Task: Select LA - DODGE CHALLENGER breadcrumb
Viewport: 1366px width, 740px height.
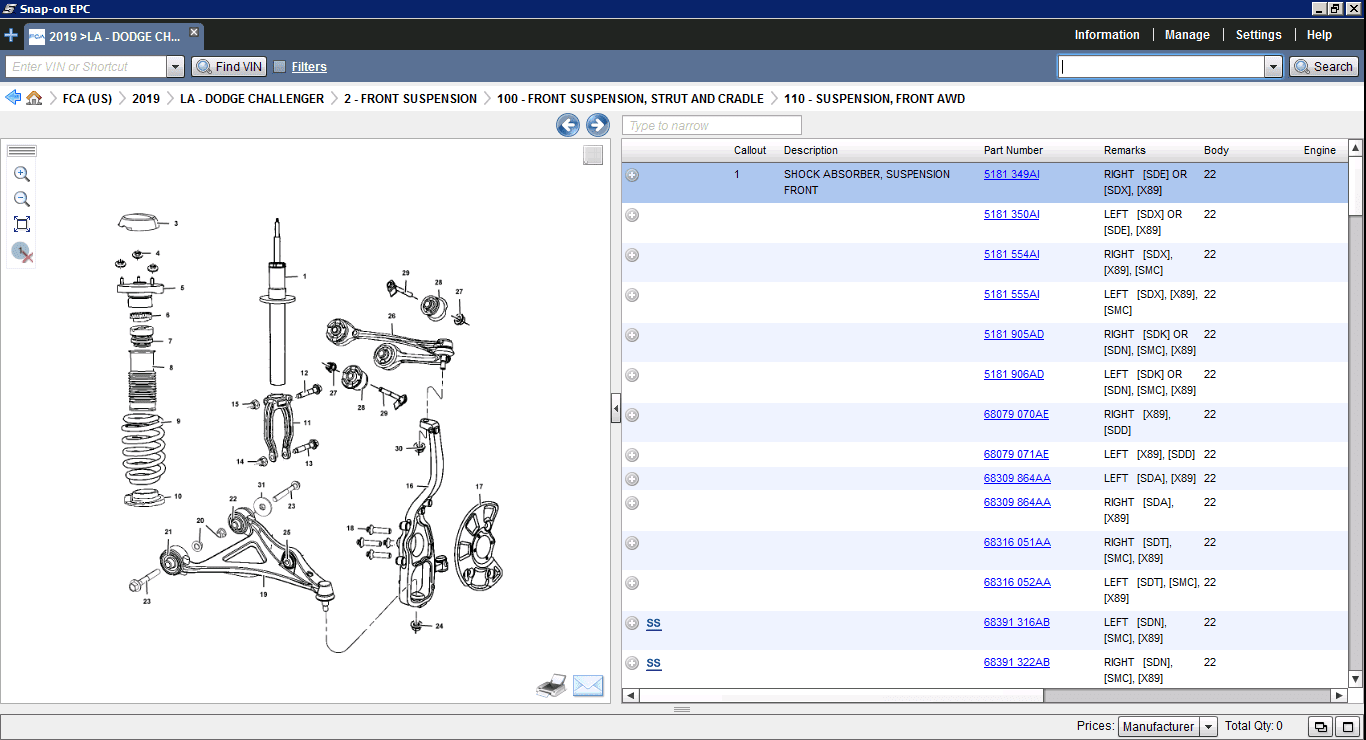Action: point(252,99)
